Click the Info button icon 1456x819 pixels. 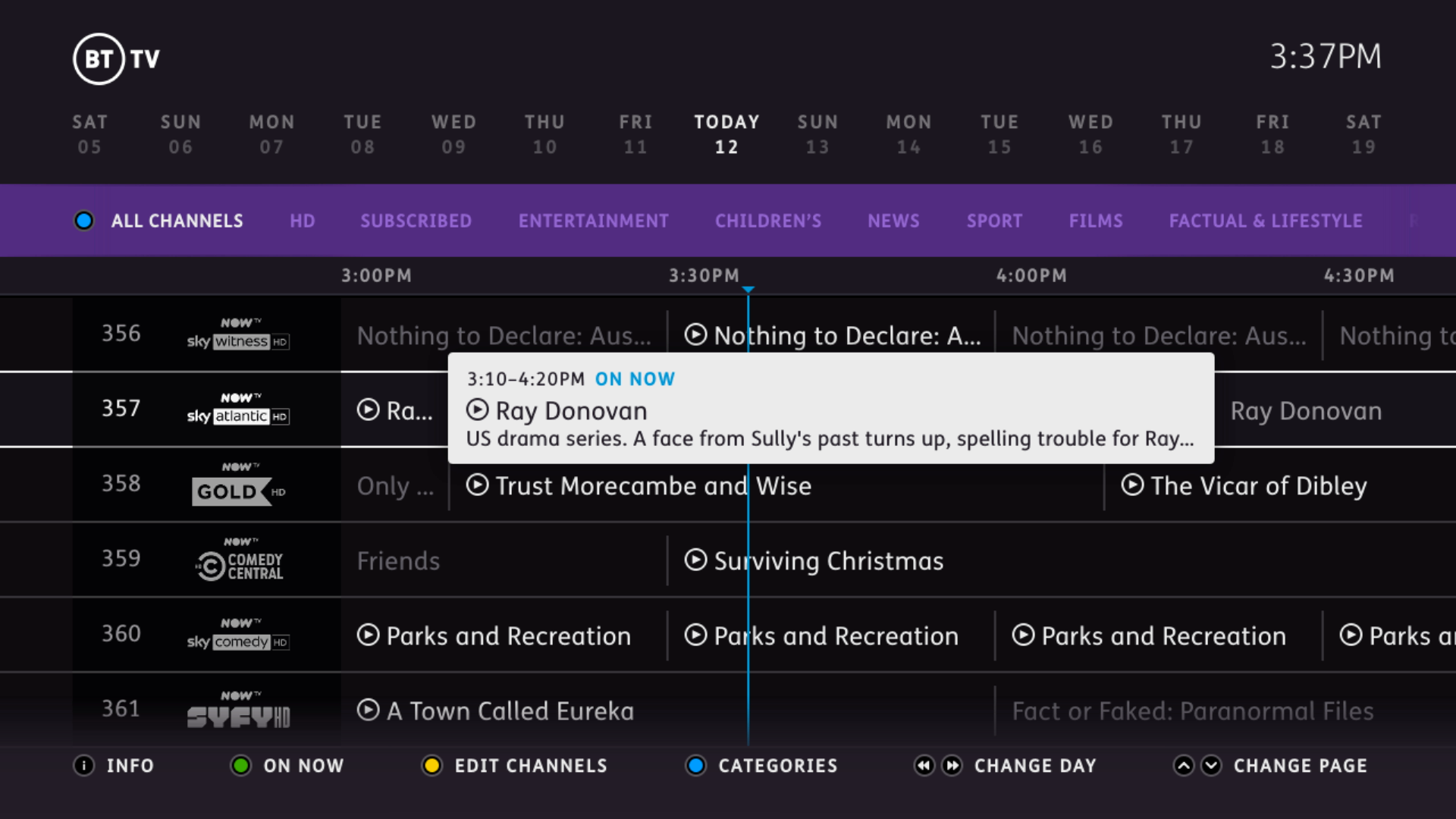(83, 766)
